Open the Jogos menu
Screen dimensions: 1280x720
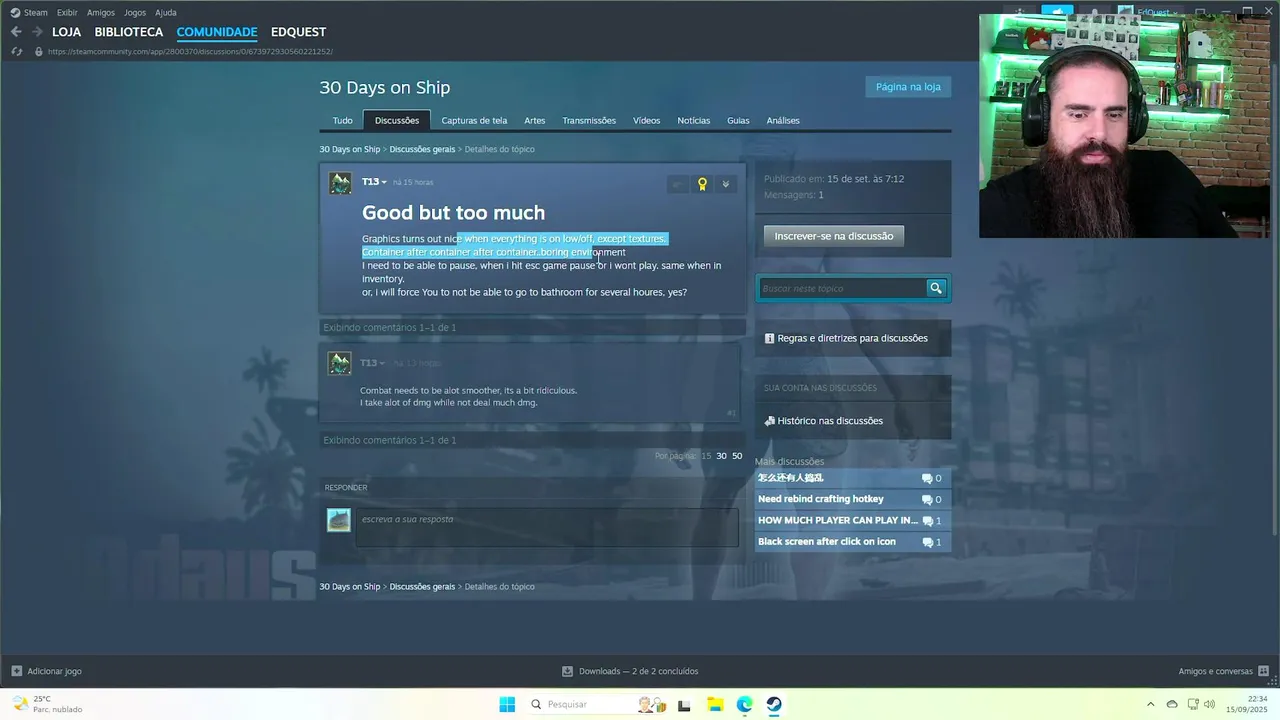click(135, 12)
